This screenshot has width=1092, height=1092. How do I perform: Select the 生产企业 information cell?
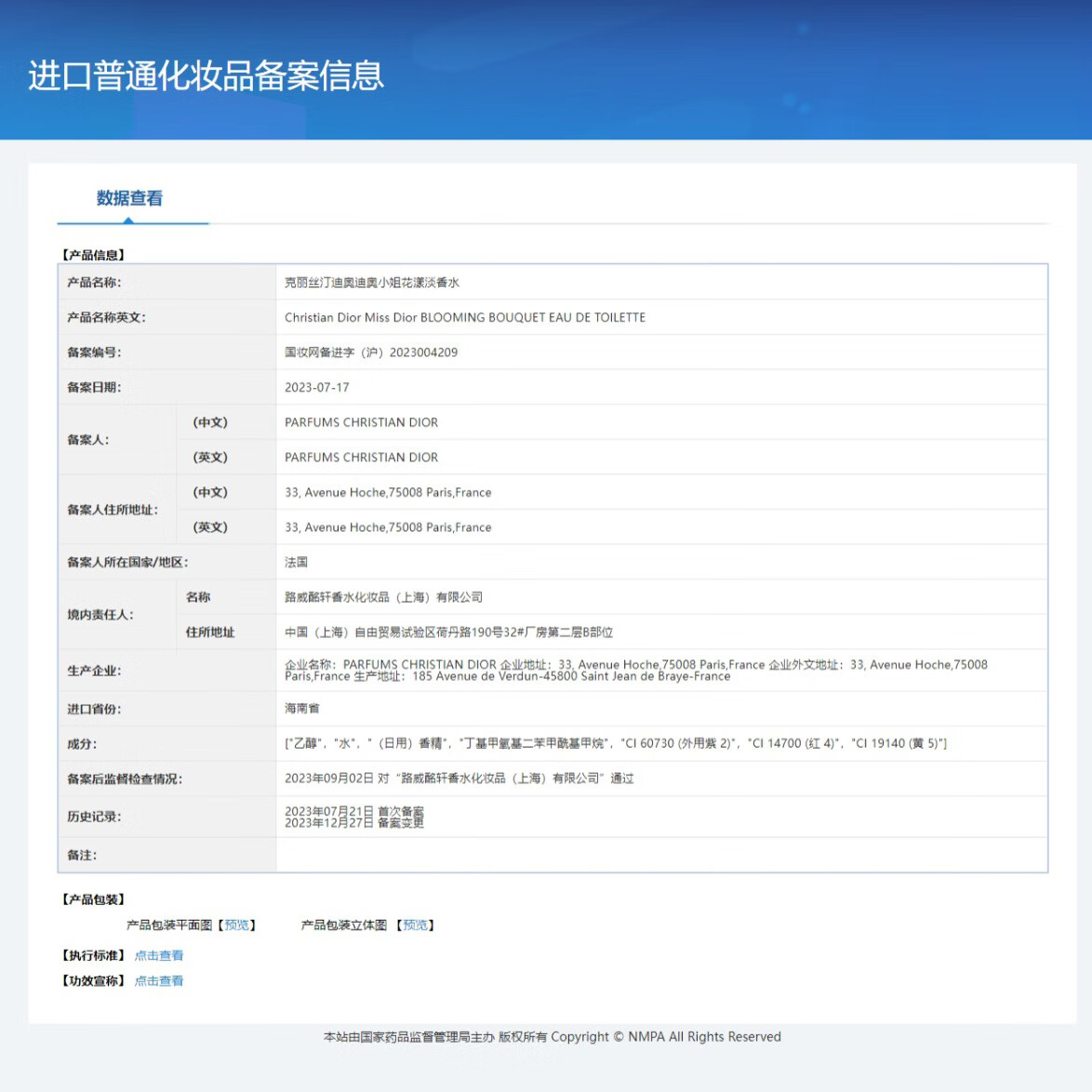(x=558, y=670)
